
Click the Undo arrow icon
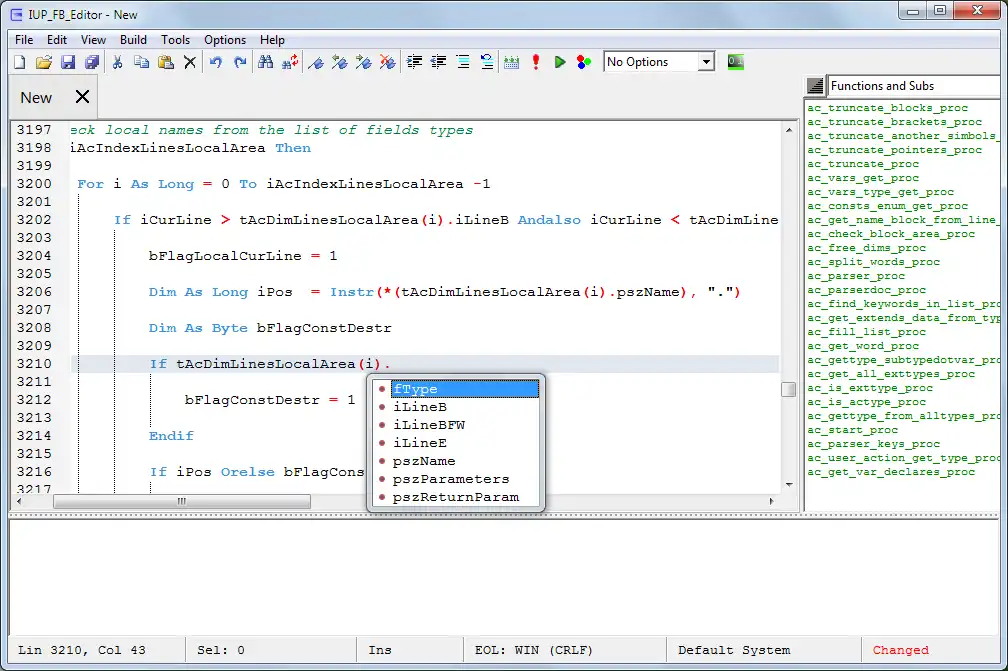pos(216,62)
